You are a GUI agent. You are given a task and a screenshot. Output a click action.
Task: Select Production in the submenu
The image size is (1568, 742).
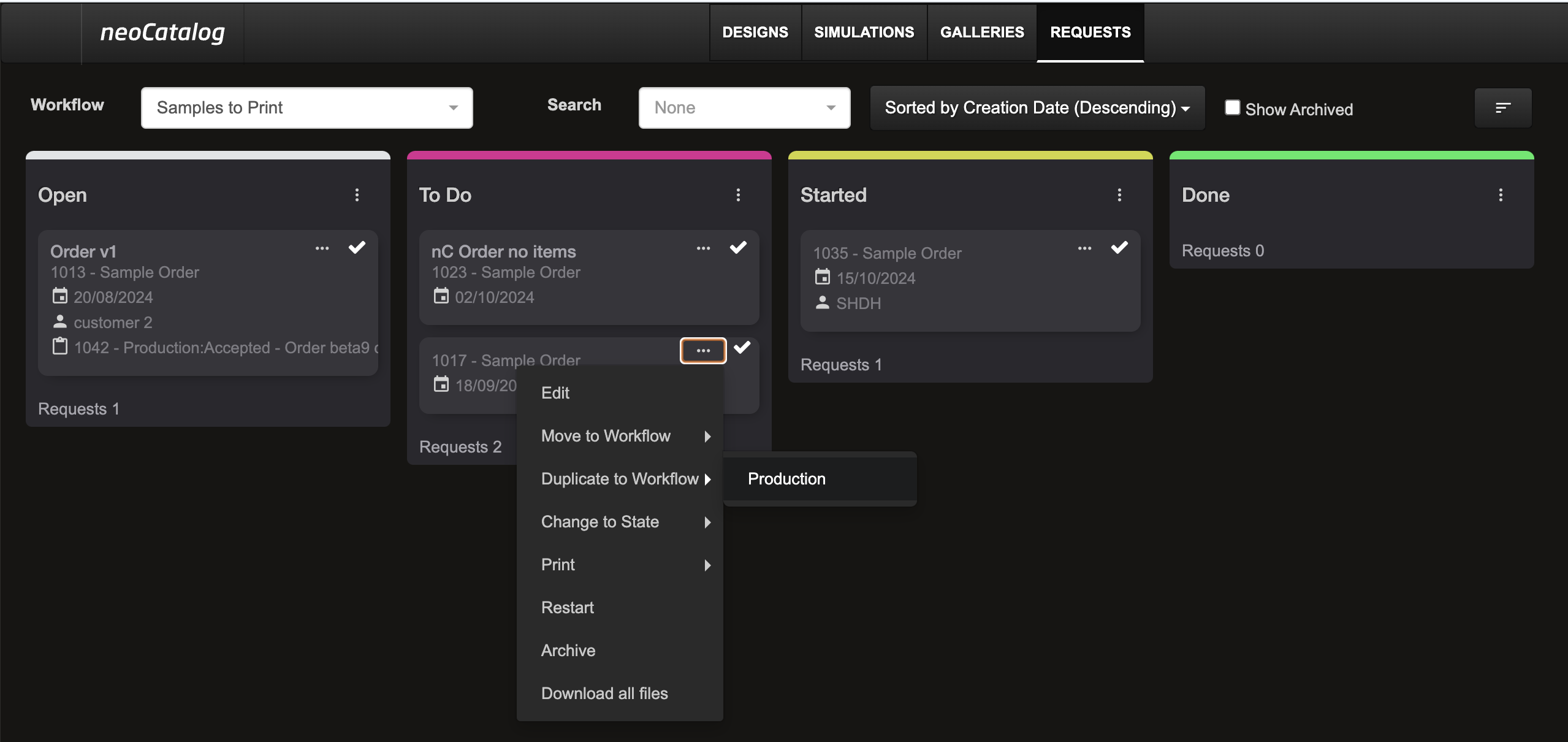click(x=786, y=479)
